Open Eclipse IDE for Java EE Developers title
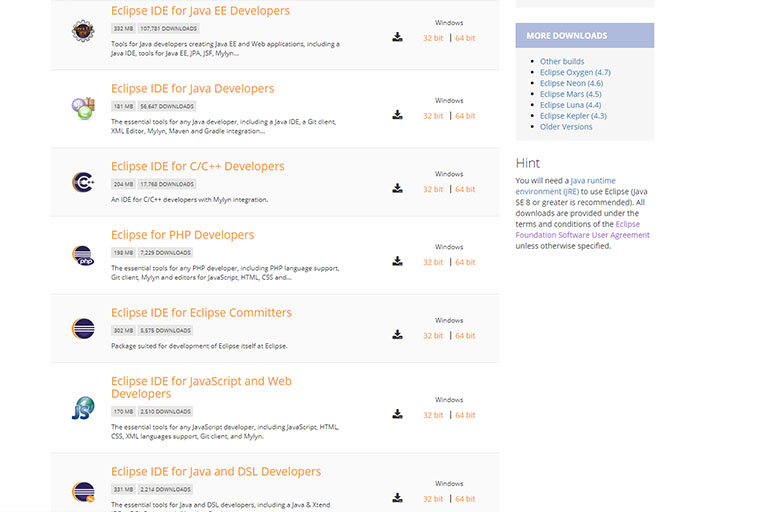The height and width of the screenshot is (512, 768). 200,11
